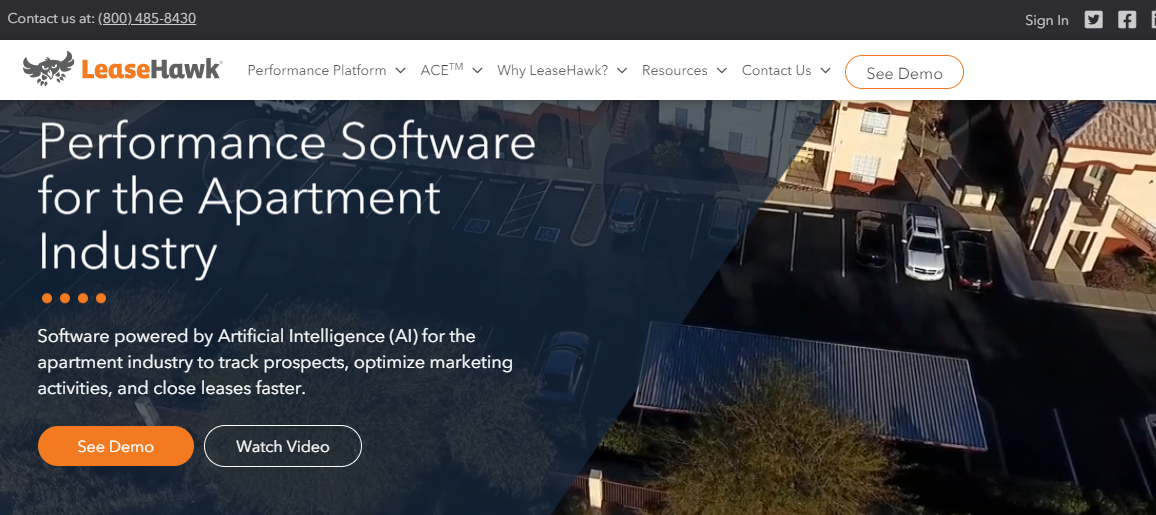Expand the Contact Us dropdown arrow

825,71
